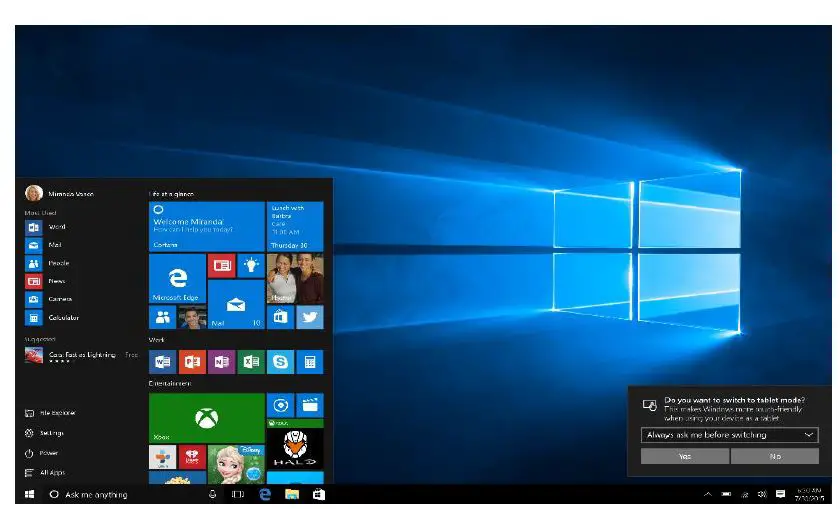Launch the Word tile in Work group
The height and width of the screenshot is (509, 840).
(x=162, y=362)
